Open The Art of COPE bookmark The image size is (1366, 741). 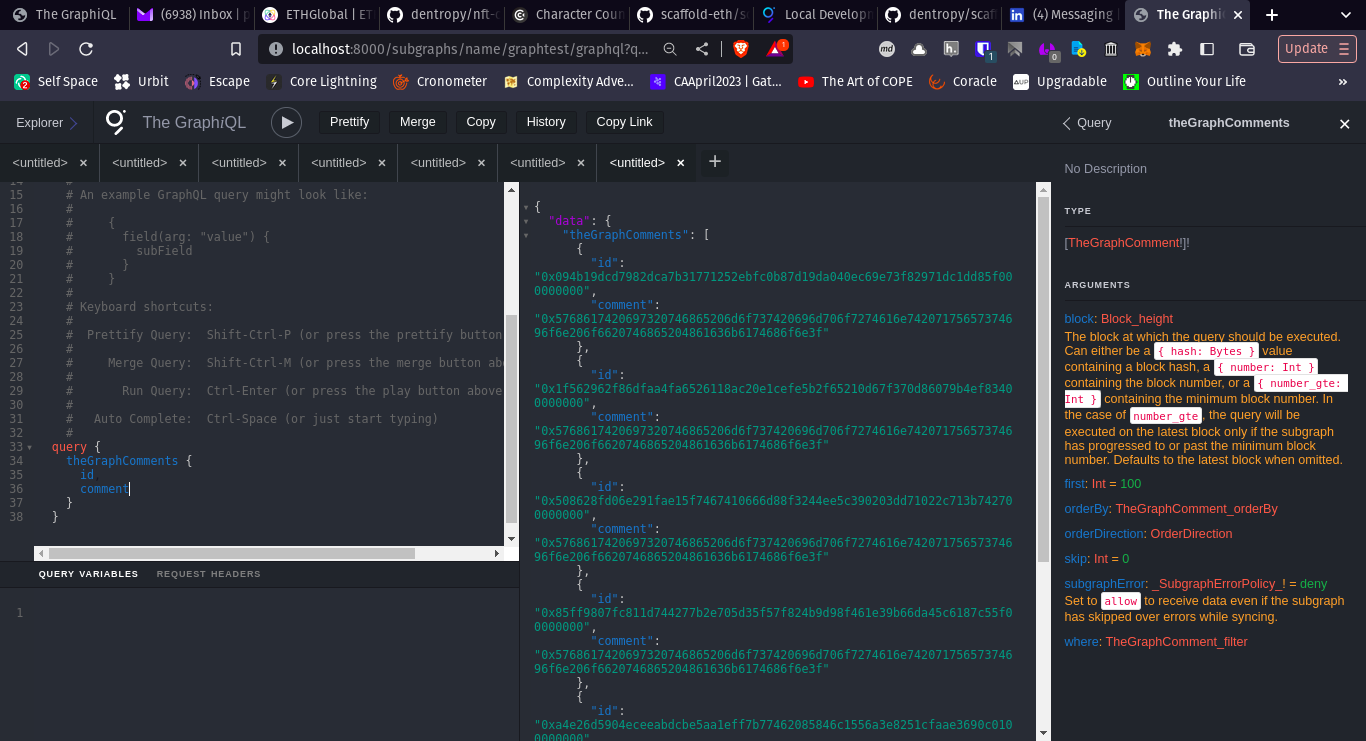pos(855,82)
